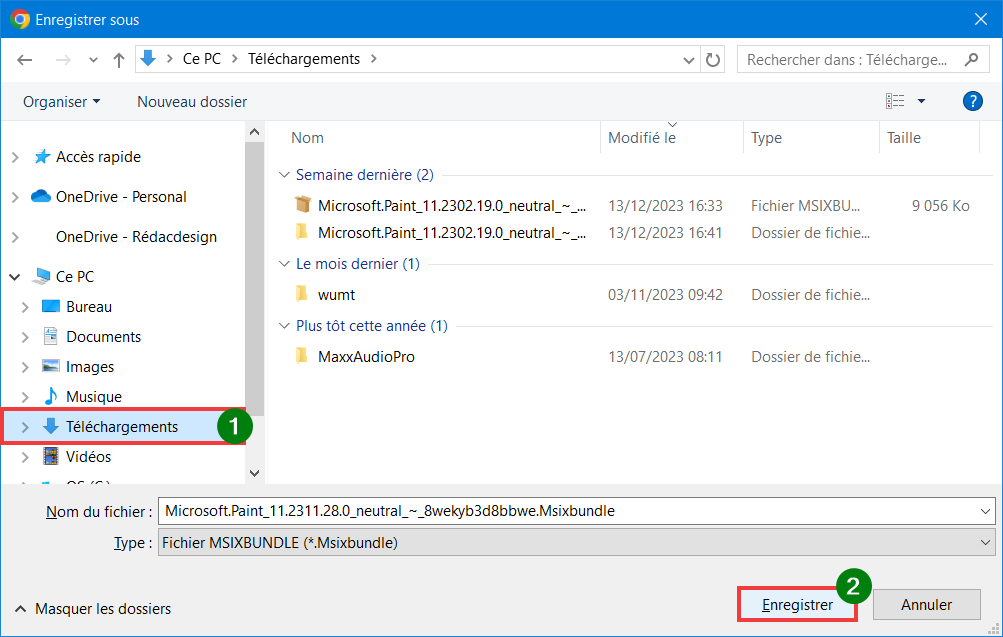Expand Accès rapide in the tree
The height and width of the screenshot is (637, 1003).
[15, 157]
